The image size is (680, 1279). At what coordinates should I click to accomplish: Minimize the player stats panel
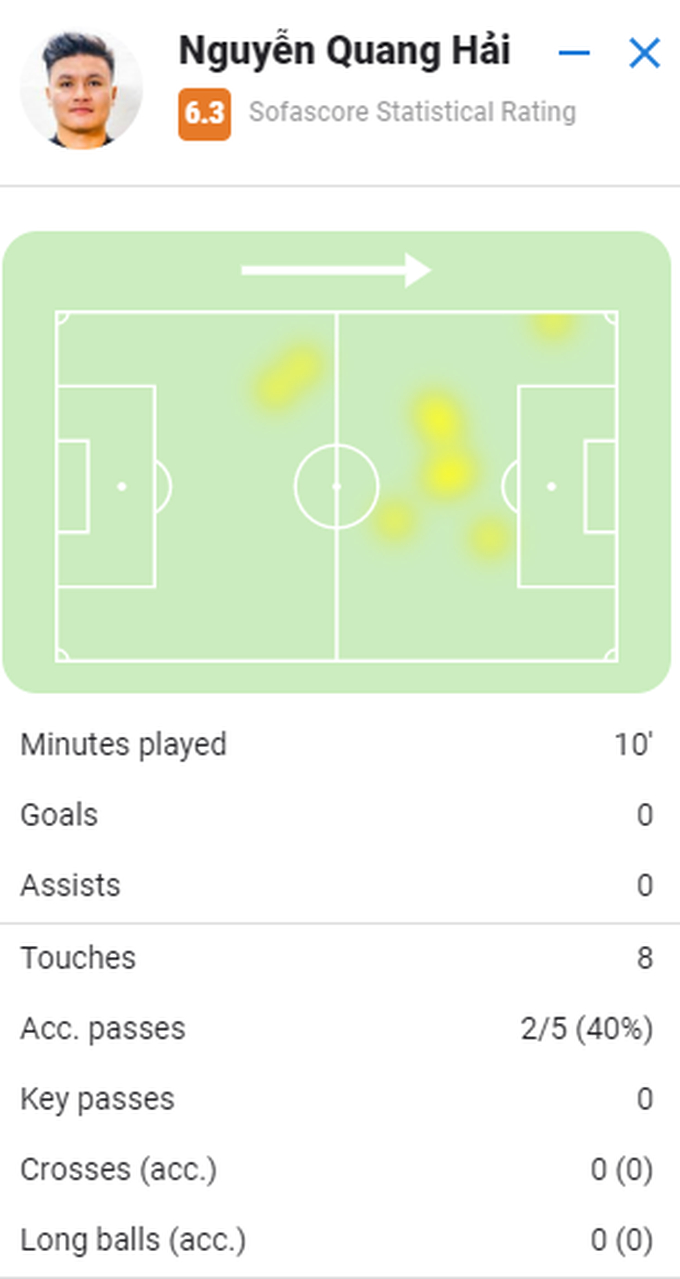pos(574,53)
